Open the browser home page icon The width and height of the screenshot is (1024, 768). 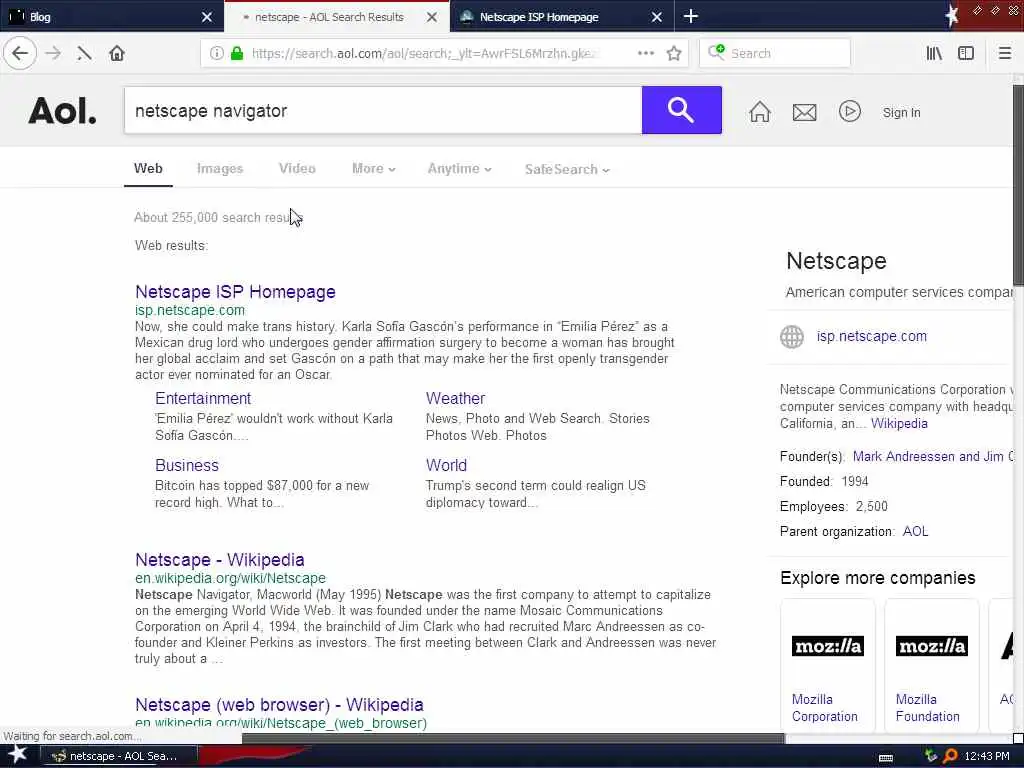point(117,53)
